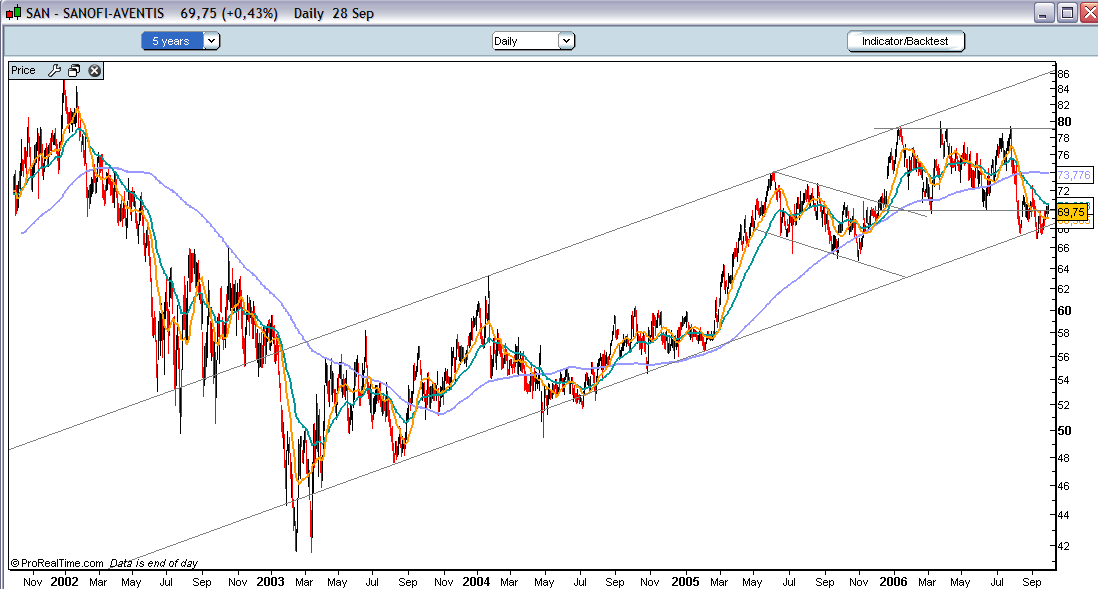
Task: Click the 69,75 current price label
Action: (1071, 211)
